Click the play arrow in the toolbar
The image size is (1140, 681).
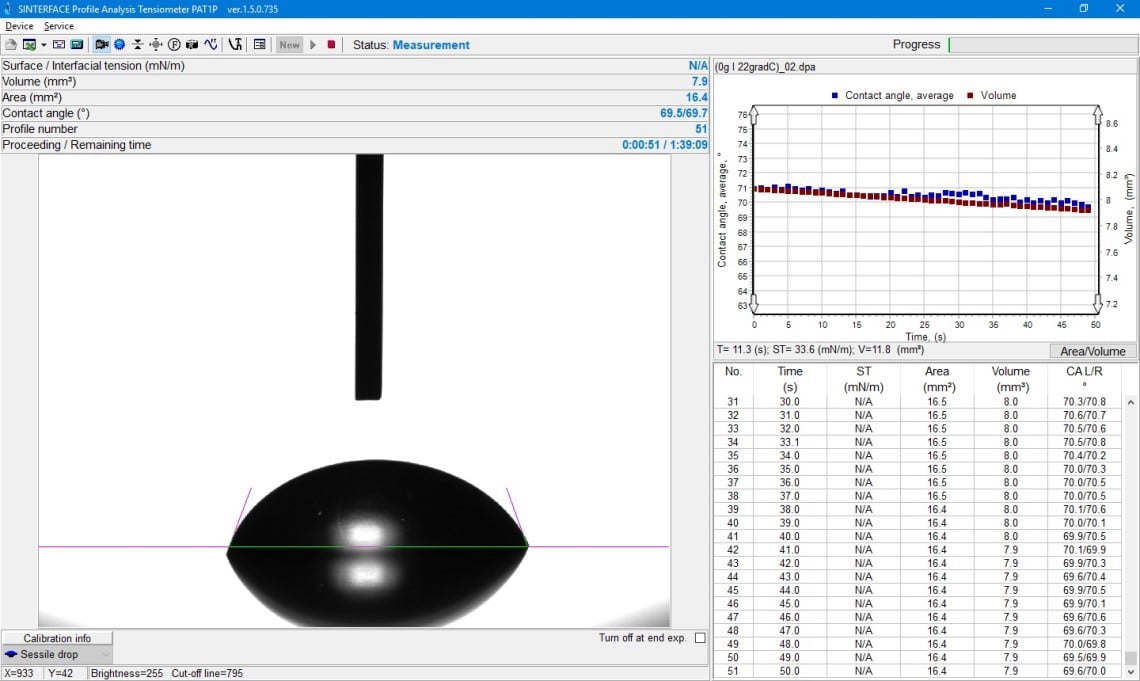click(x=313, y=44)
